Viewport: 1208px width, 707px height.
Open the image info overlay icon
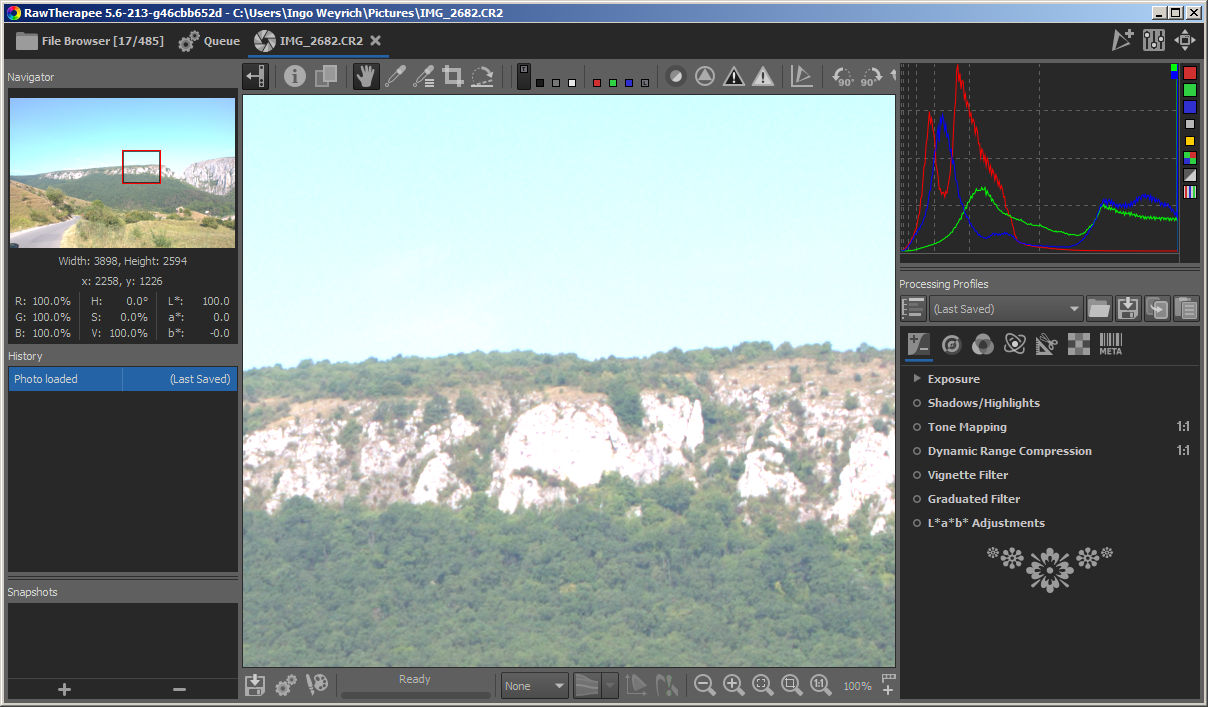coord(294,77)
